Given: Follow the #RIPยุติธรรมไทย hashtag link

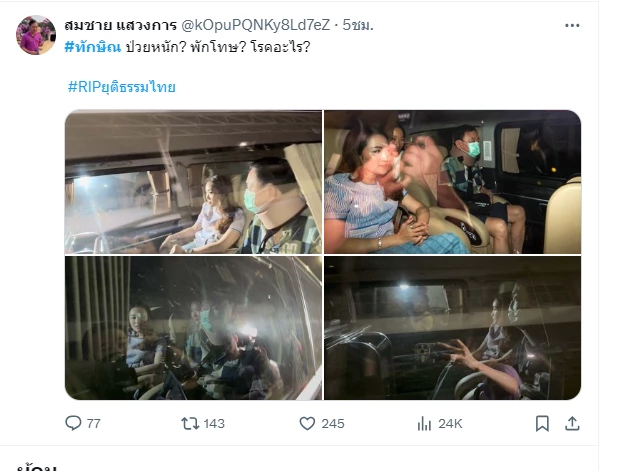Looking at the screenshot, I should point(121,87).
